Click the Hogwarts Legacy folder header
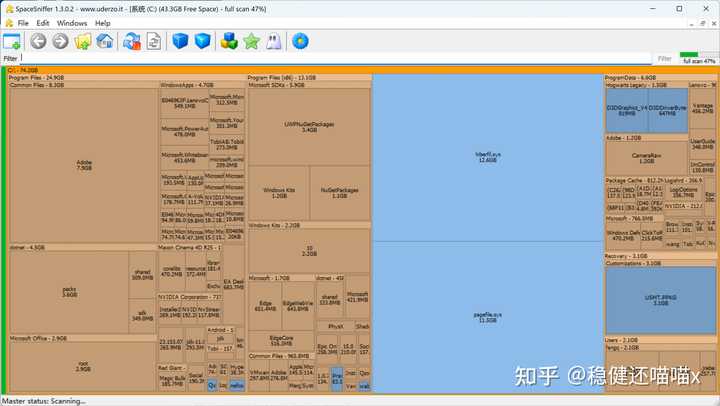The width and height of the screenshot is (720, 406). click(646, 85)
